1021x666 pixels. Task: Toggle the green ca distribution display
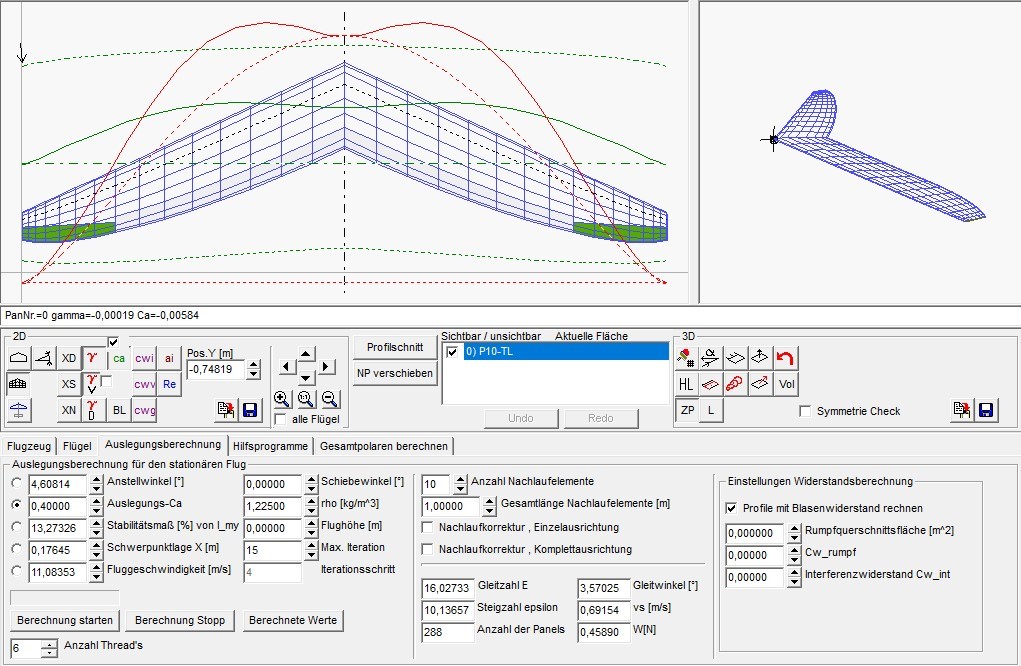pyautogui.click(x=118, y=358)
